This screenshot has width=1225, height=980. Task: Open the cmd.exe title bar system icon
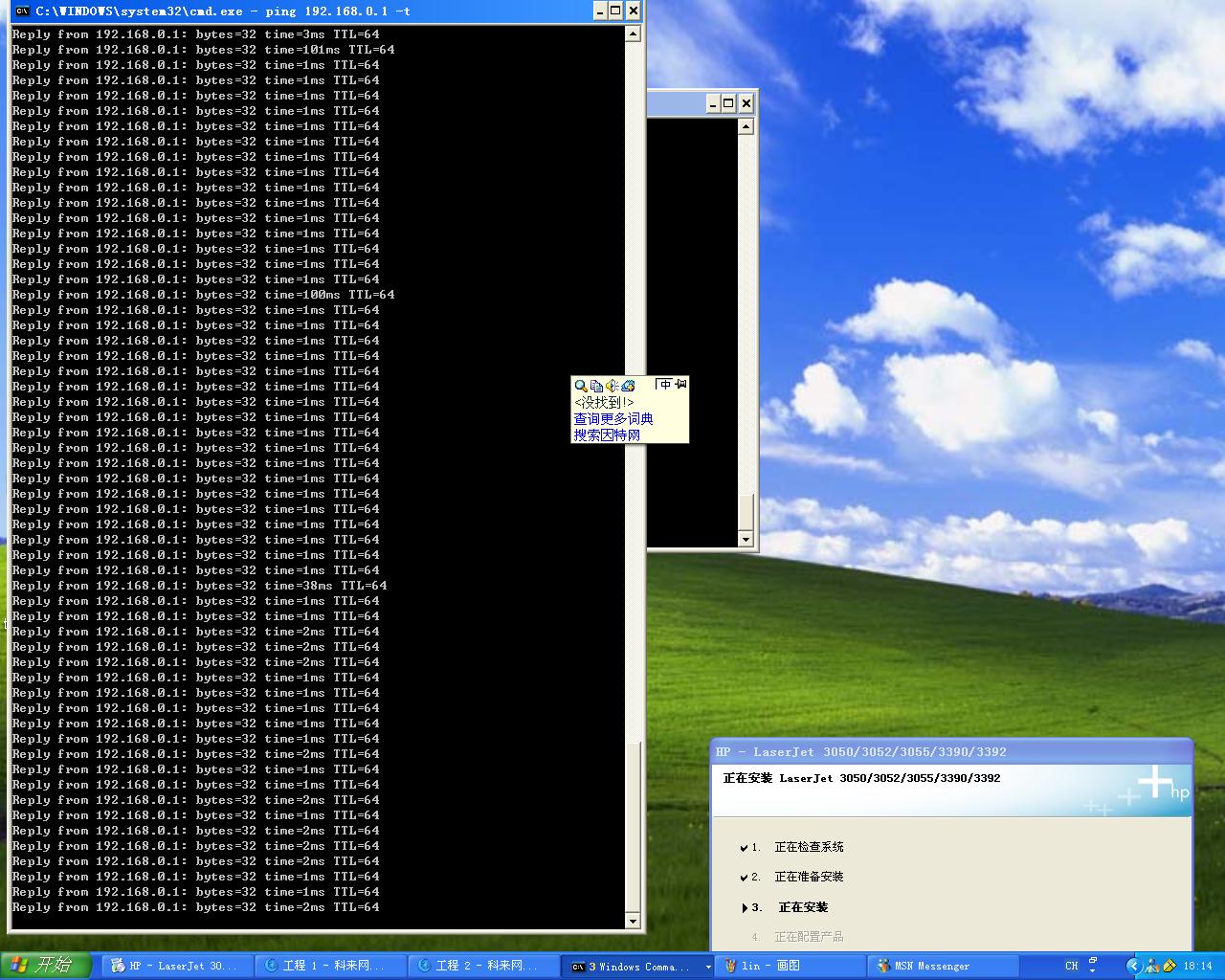click(x=22, y=11)
